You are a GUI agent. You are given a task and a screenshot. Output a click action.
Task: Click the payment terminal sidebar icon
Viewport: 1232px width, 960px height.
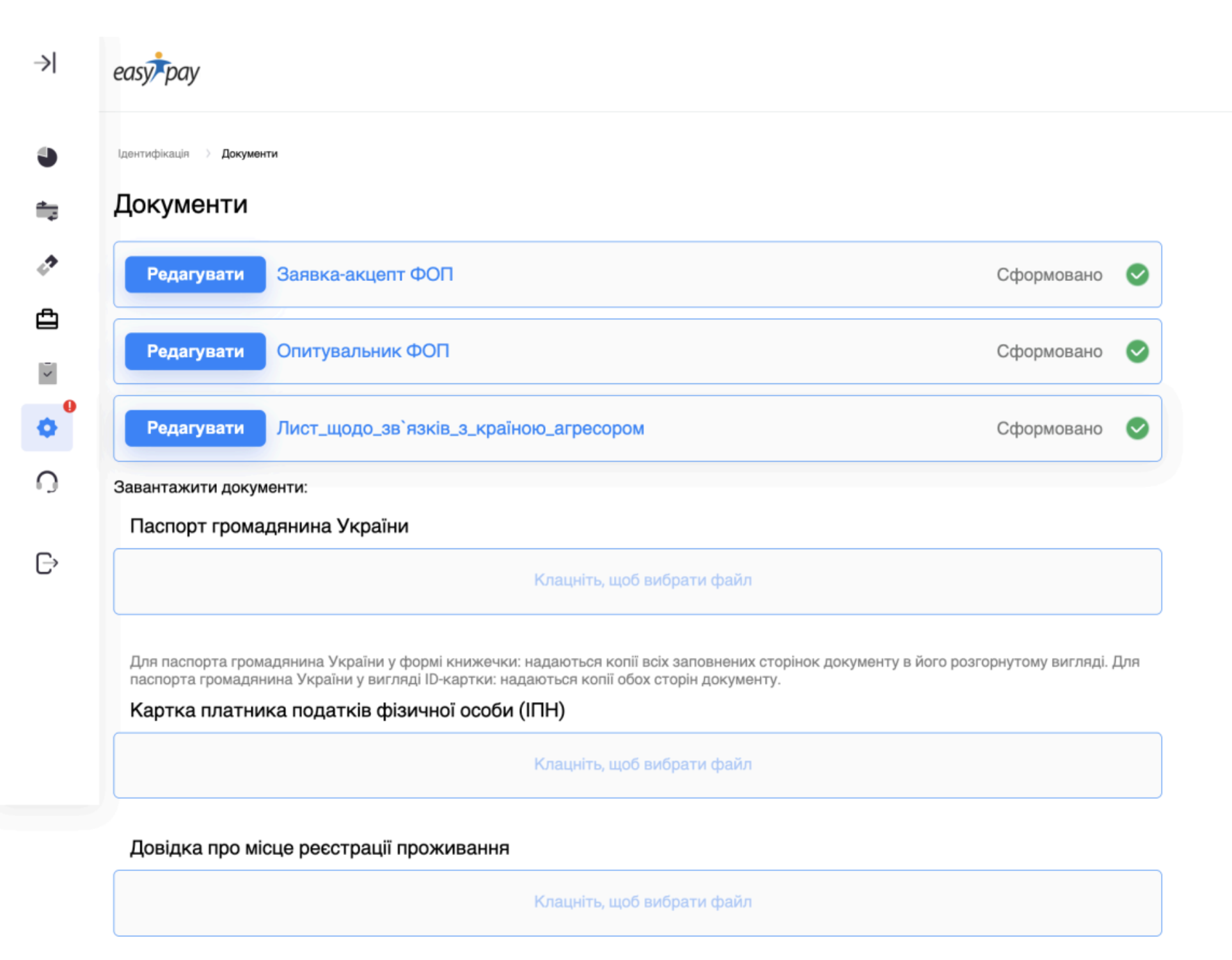pyautogui.click(x=47, y=265)
